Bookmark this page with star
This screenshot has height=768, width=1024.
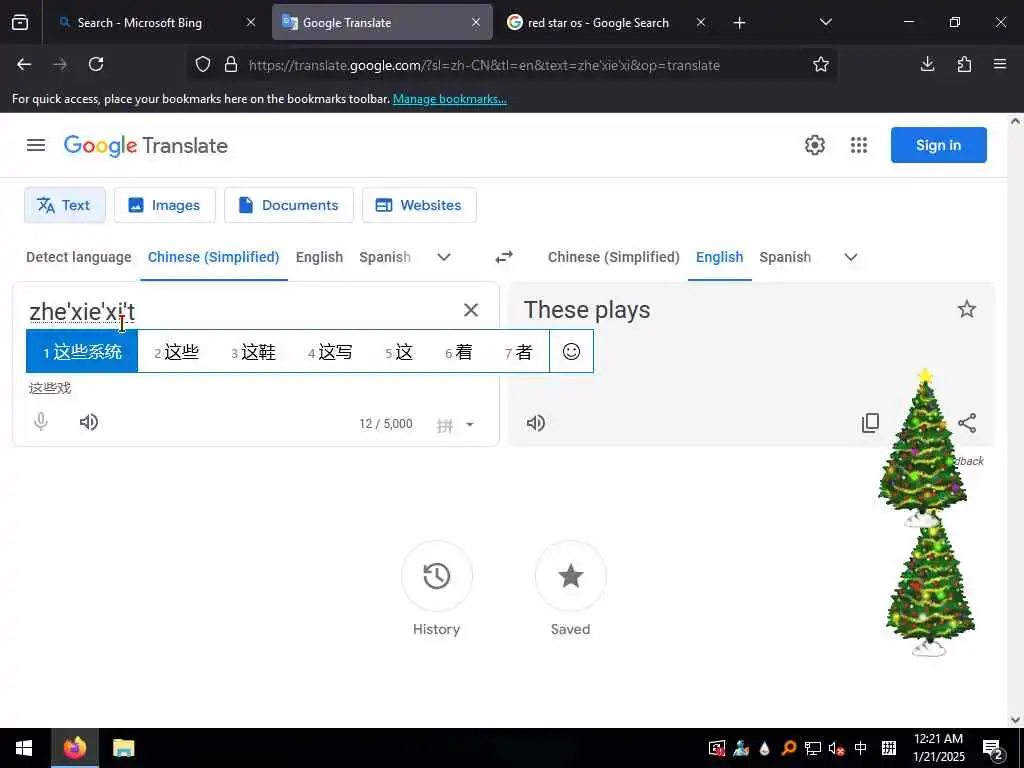[821, 64]
